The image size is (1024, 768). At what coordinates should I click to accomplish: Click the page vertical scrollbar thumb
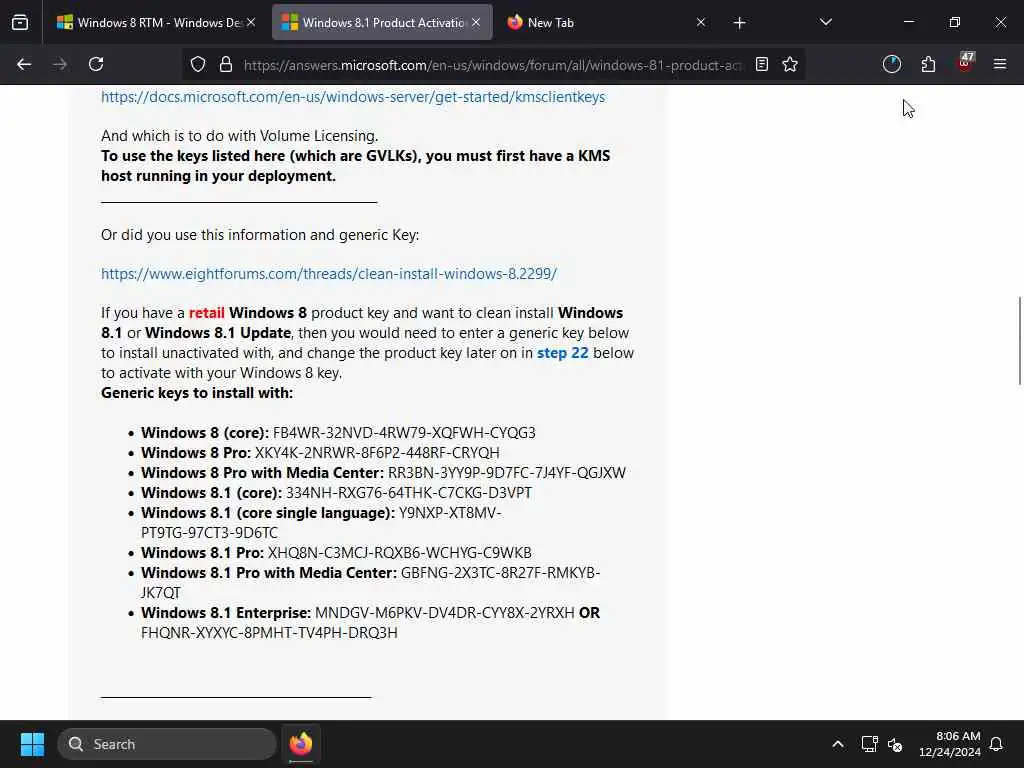pos(1019,341)
